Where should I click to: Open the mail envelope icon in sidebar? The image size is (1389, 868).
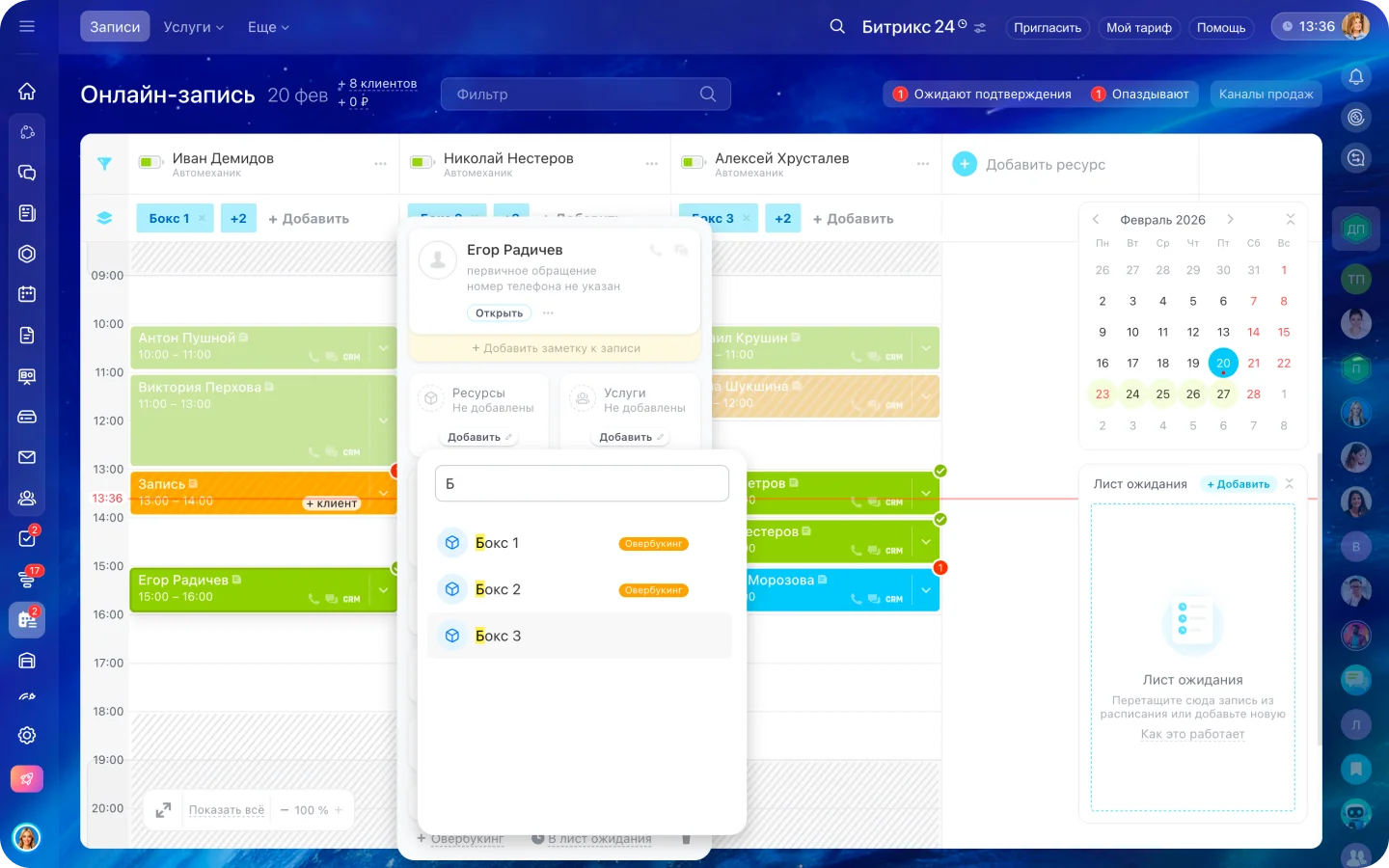click(x=27, y=457)
